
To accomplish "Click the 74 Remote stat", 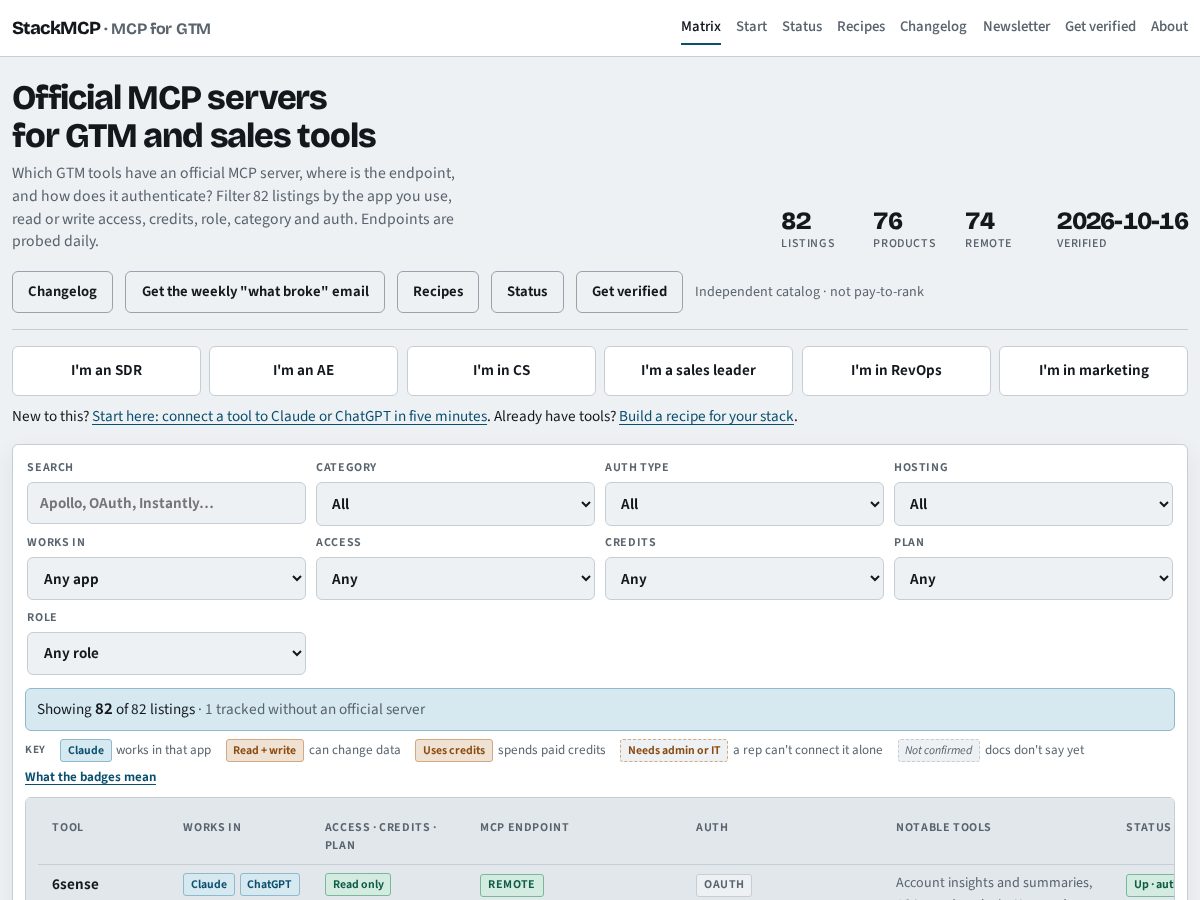I will click(x=988, y=229).
